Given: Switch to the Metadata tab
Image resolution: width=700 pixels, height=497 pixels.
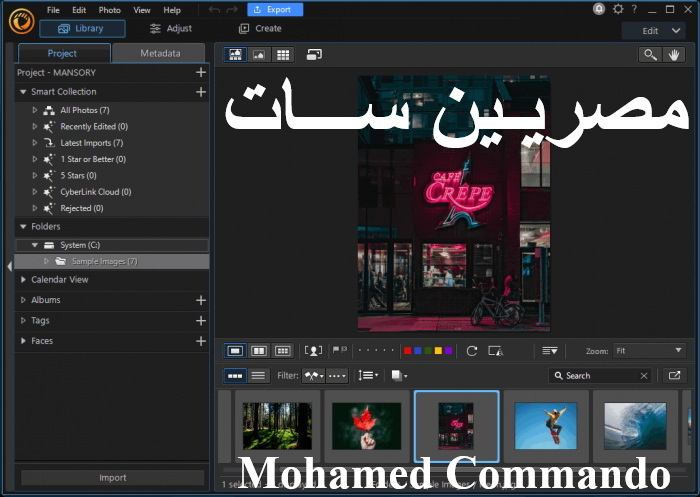Looking at the screenshot, I should point(160,53).
